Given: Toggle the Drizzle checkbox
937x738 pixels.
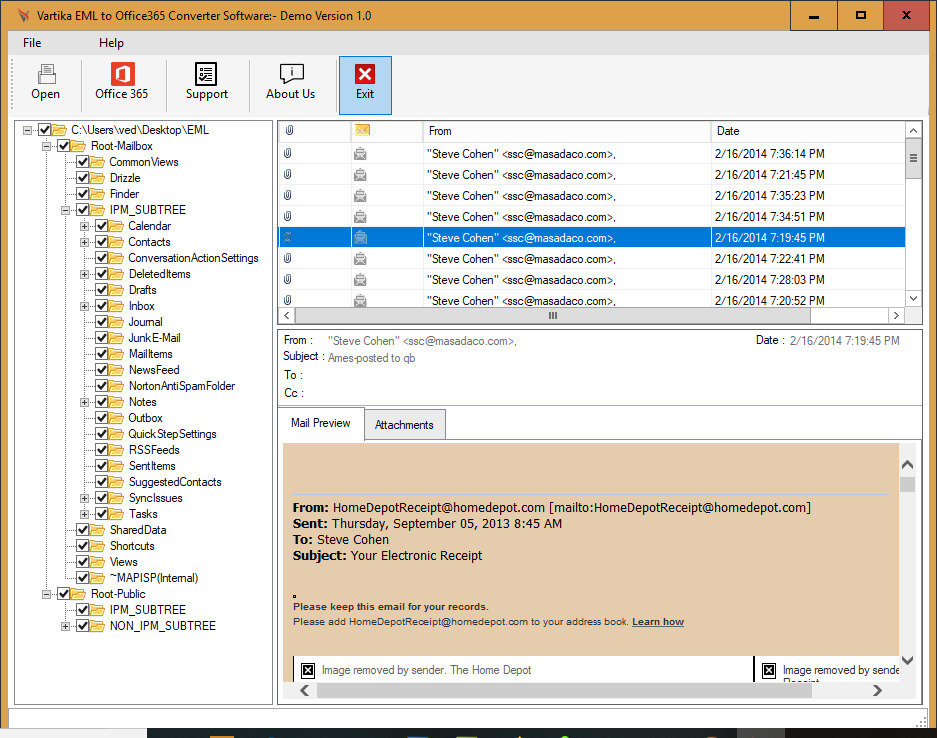Looking at the screenshot, I should point(82,178).
